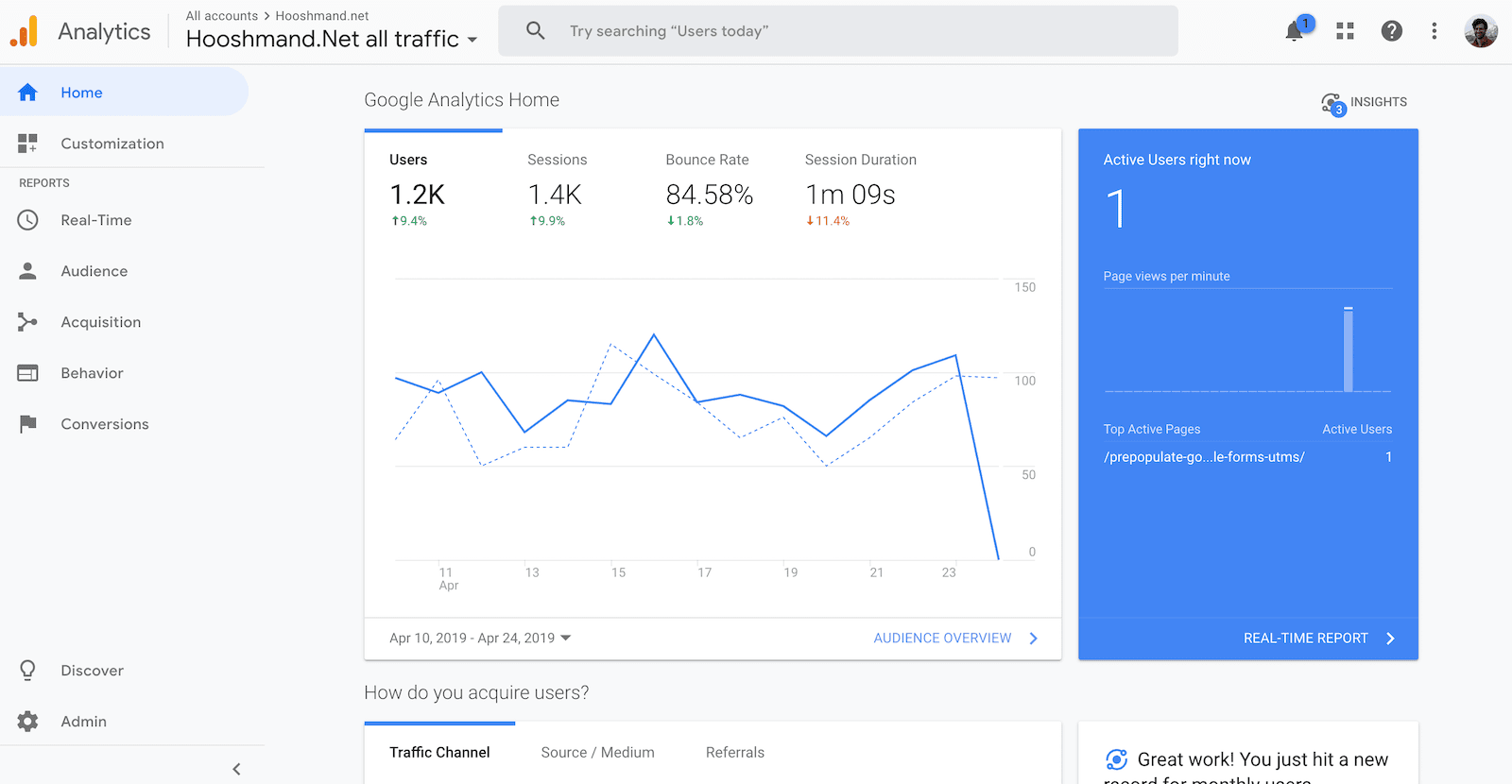Focus the 'Try searching Users today' search field
Viewport: 1512px width, 784px height.
click(837, 31)
